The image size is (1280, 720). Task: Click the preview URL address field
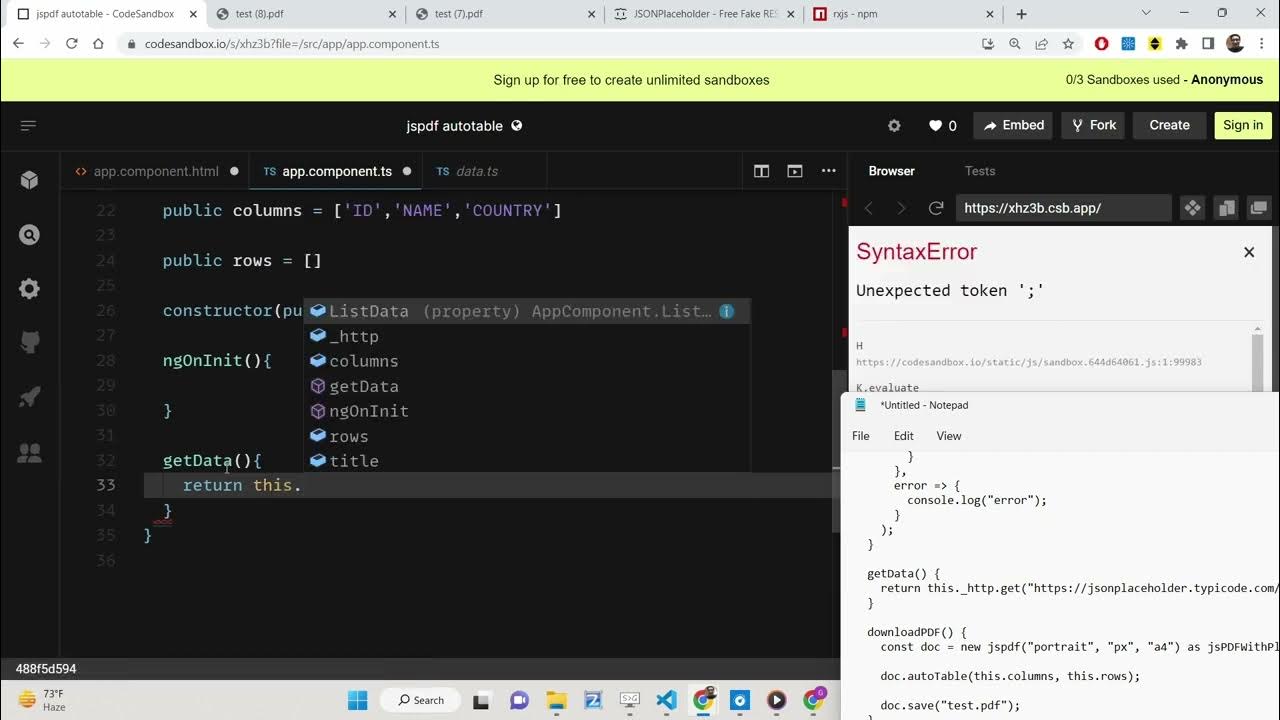pos(1062,208)
